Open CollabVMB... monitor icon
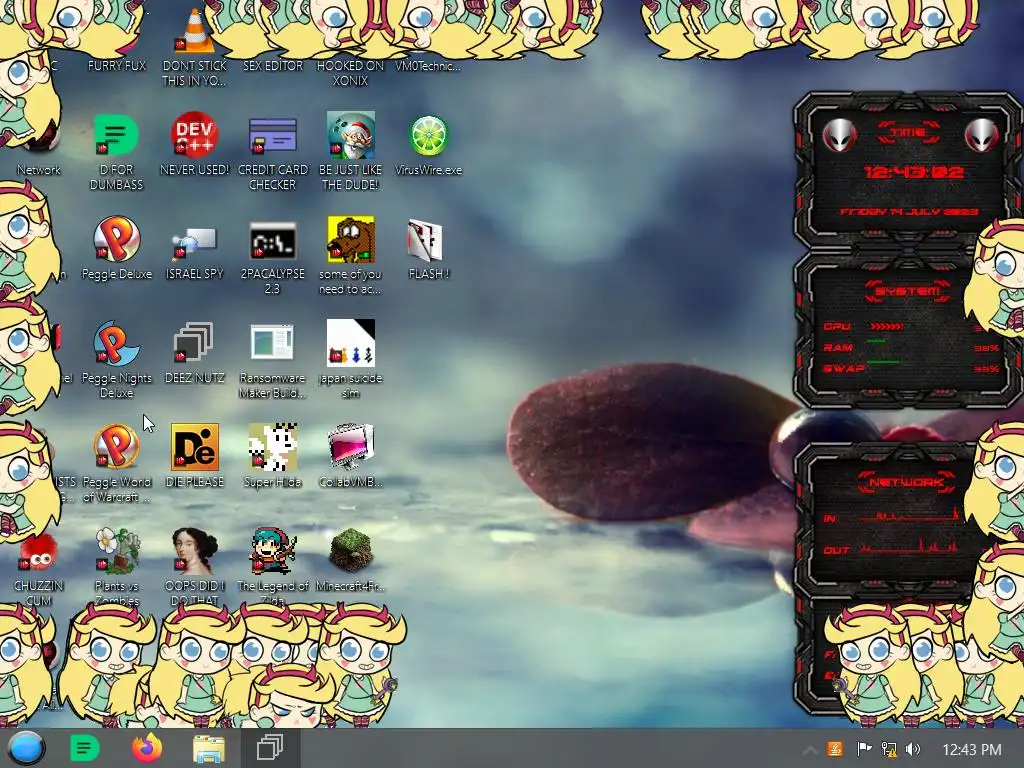Image resolution: width=1024 pixels, height=768 pixels. (351, 447)
